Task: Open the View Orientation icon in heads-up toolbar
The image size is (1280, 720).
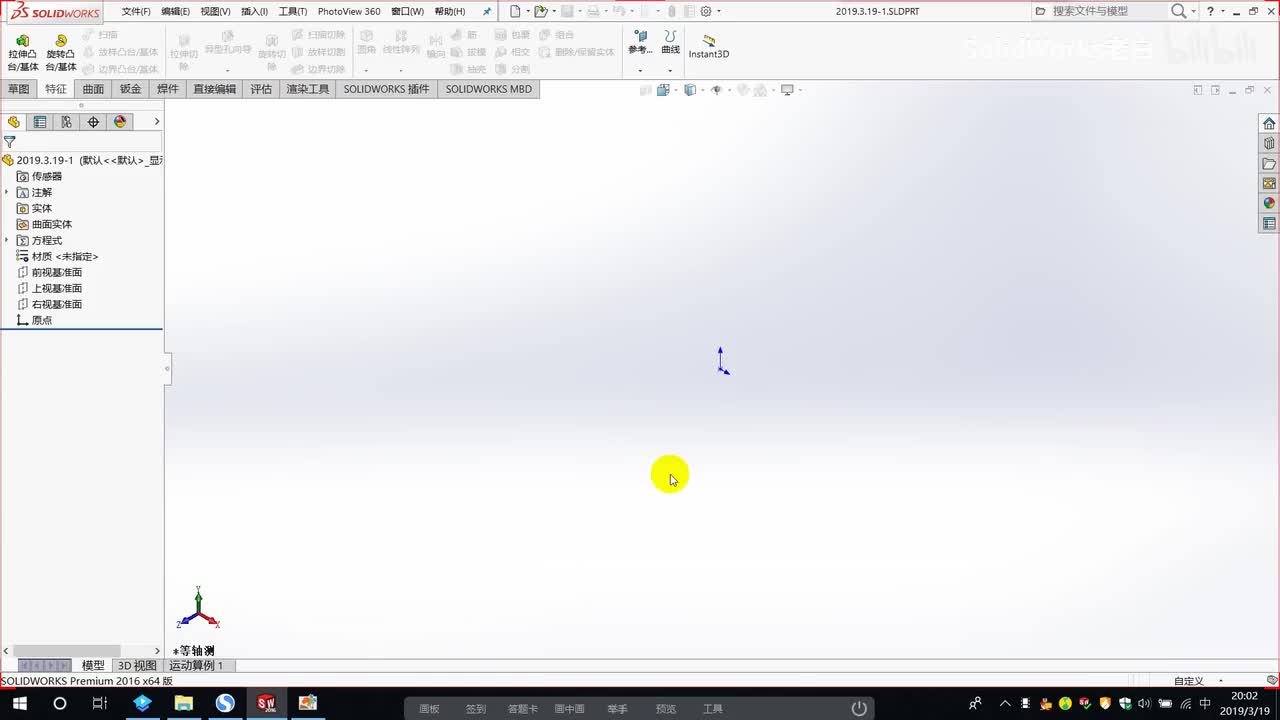Action: 663,90
